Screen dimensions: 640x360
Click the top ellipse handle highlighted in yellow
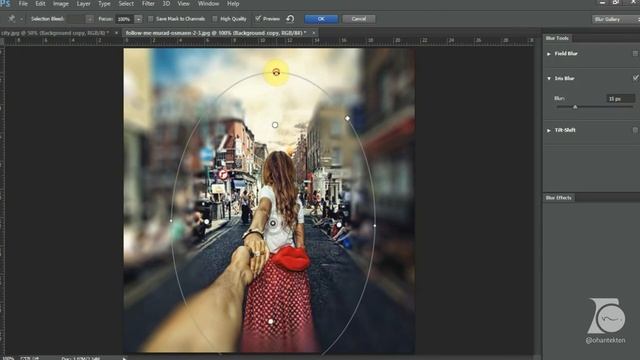pos(276,72)
